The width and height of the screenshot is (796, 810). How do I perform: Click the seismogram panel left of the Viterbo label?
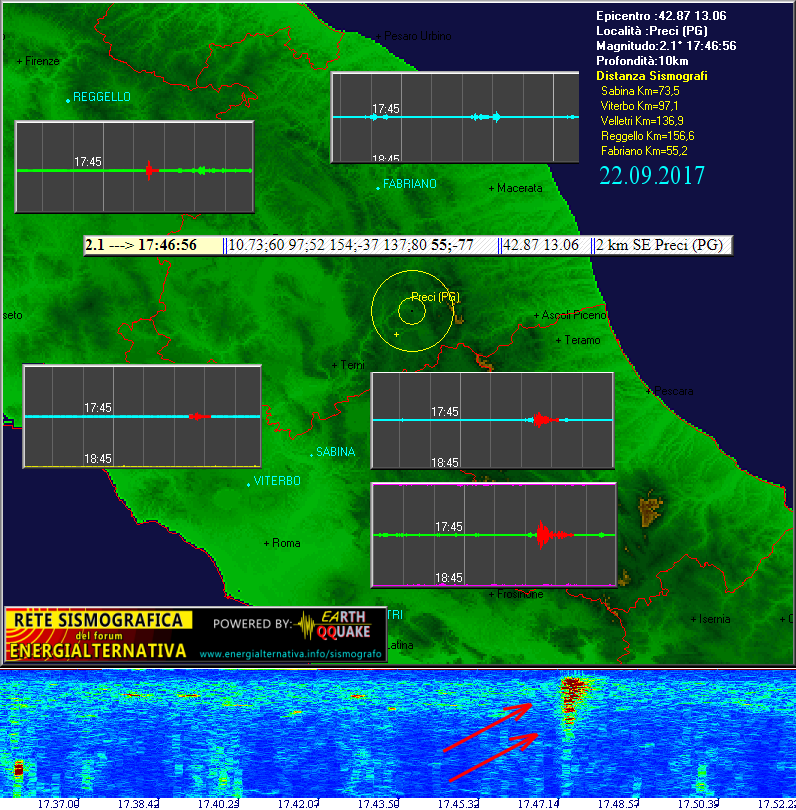click(142, 416)
